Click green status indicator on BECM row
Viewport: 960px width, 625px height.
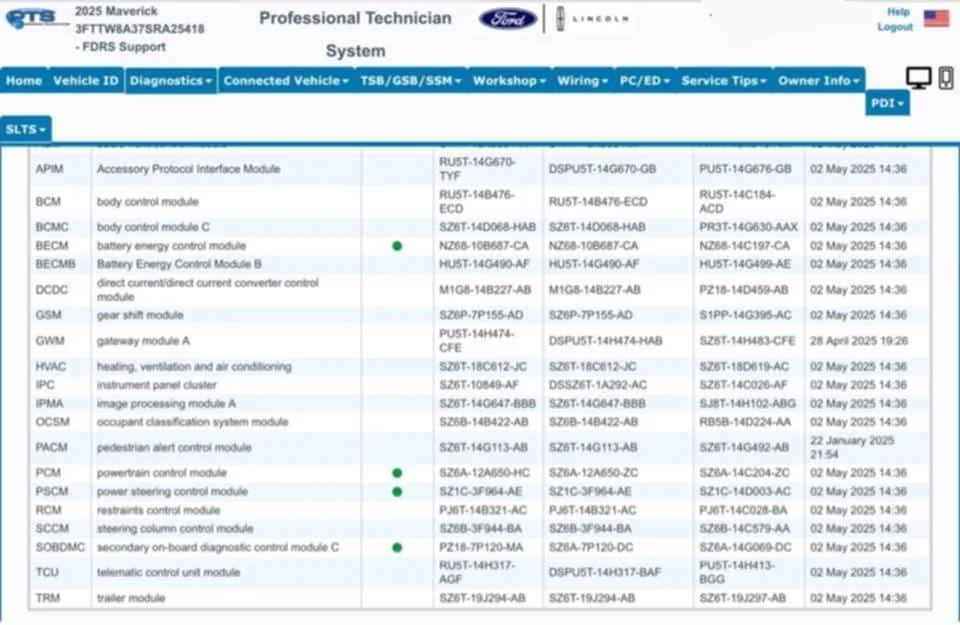[397, 245]
